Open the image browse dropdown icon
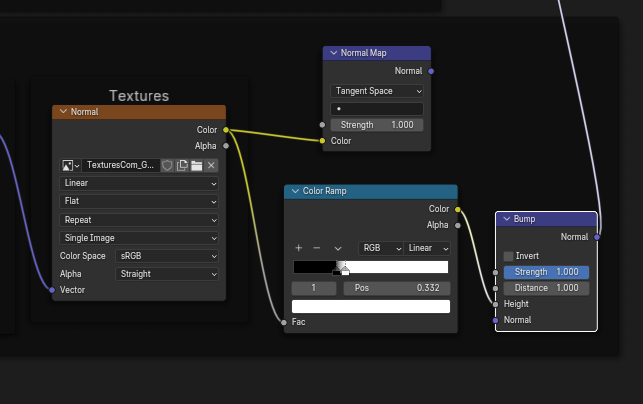This screenshot has height=404, width=643. pyautogui.click(x=71, y=165)
